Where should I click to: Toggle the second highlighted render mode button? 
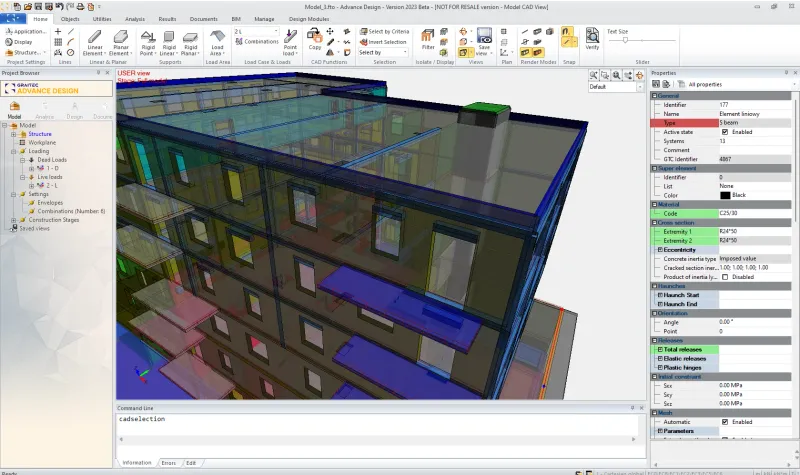click(537, 52)
